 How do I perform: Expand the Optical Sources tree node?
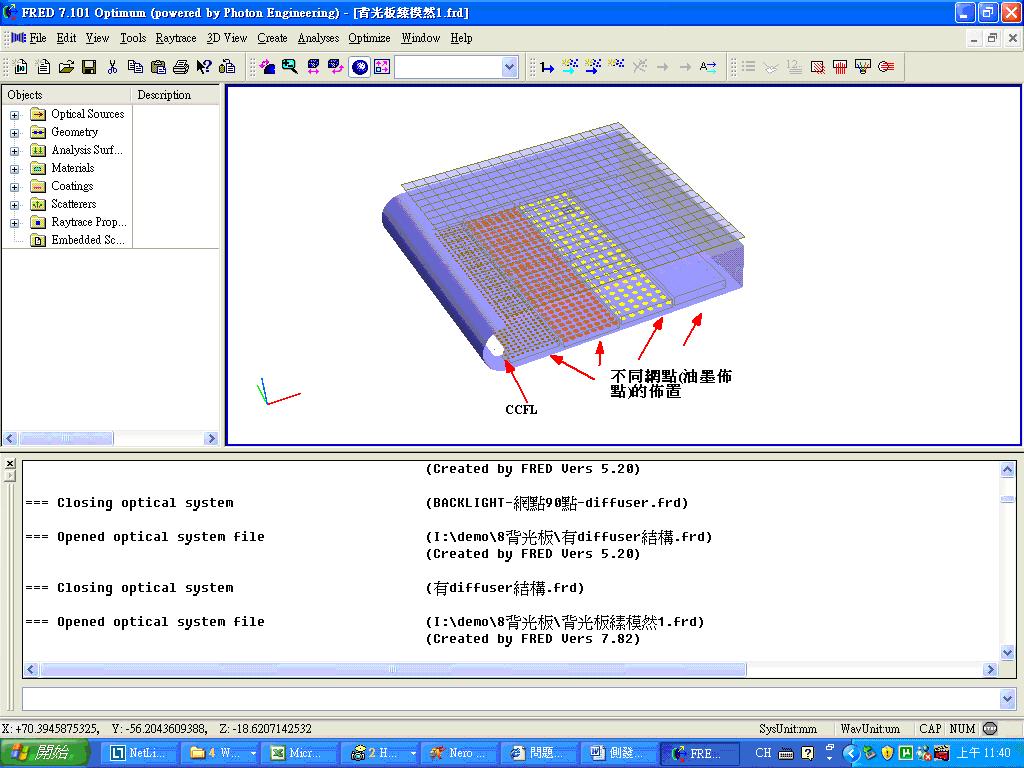pos(14,115)
